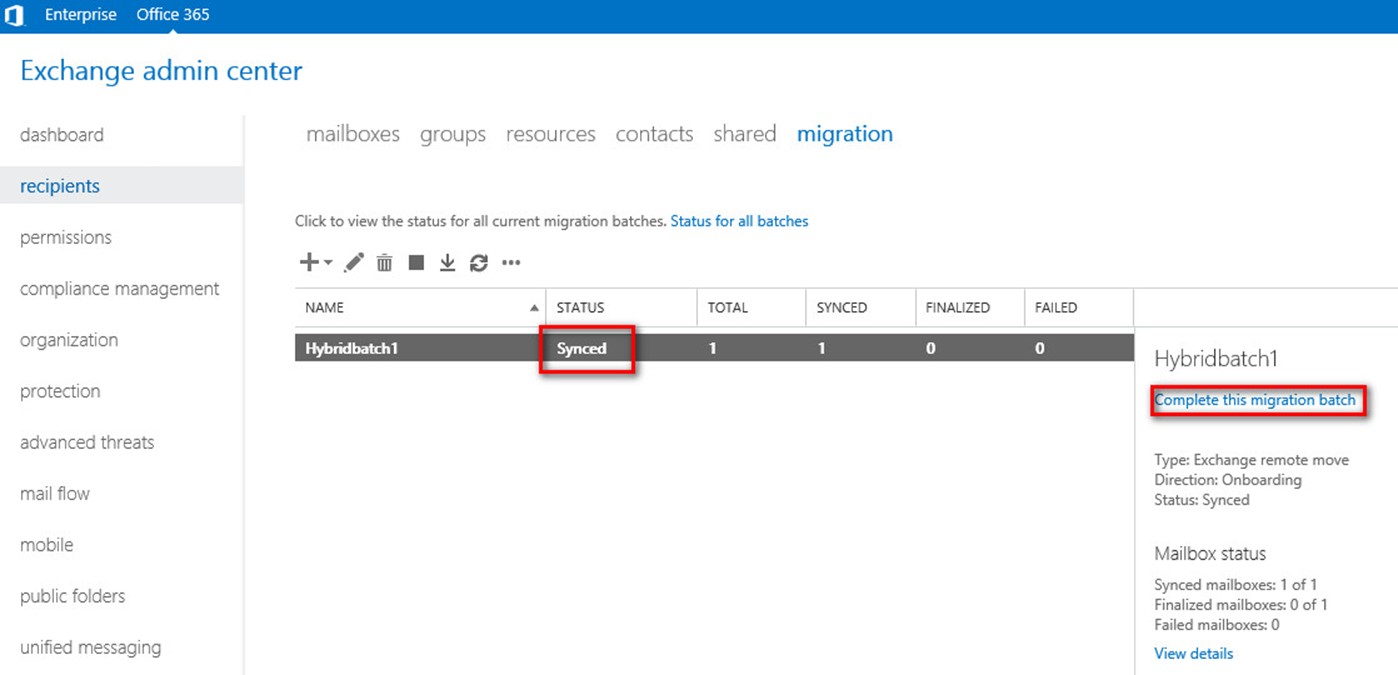Screen dimensions: 1398x675
Task: Open organization in the sidebar
Action: click(69, 340)
